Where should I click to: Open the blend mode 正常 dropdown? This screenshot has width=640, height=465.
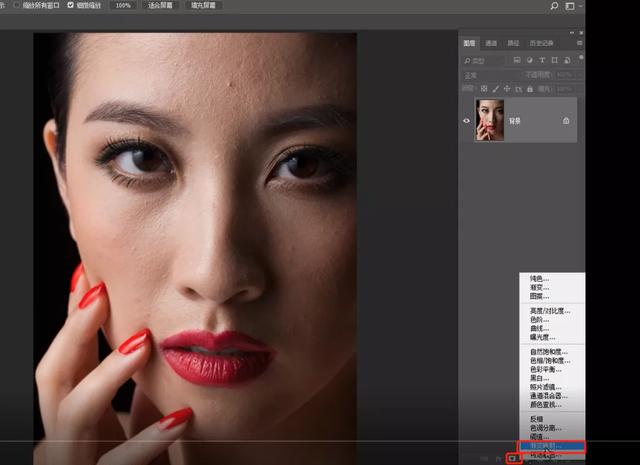tap(490, 75)
